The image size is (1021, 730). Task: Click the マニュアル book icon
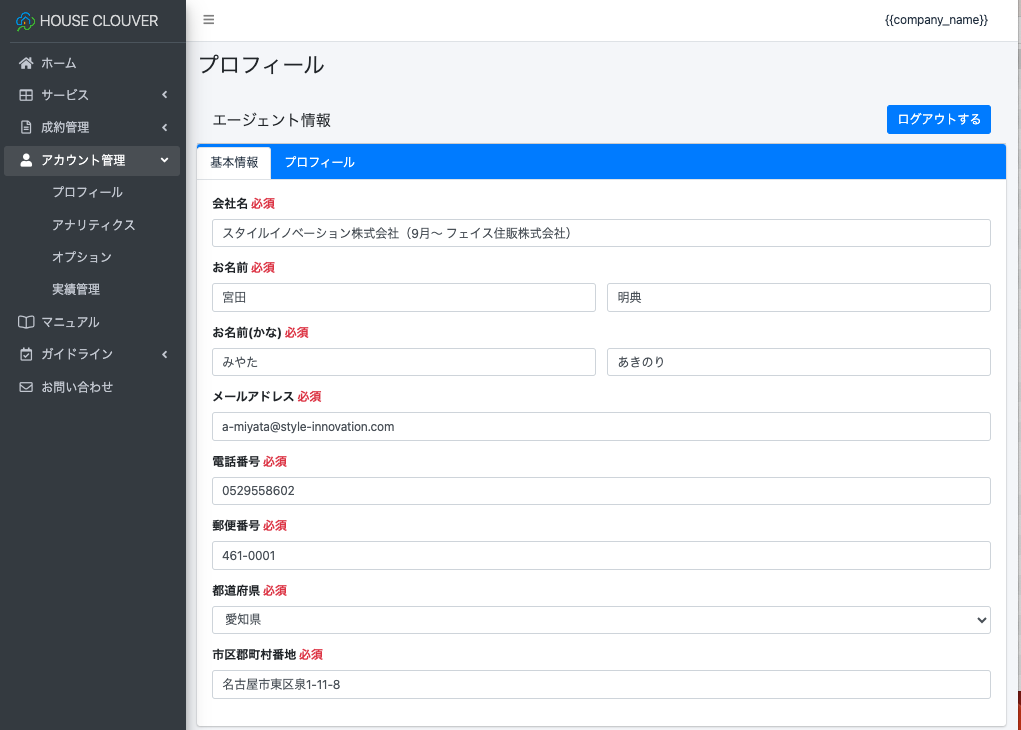coord(27,322)
